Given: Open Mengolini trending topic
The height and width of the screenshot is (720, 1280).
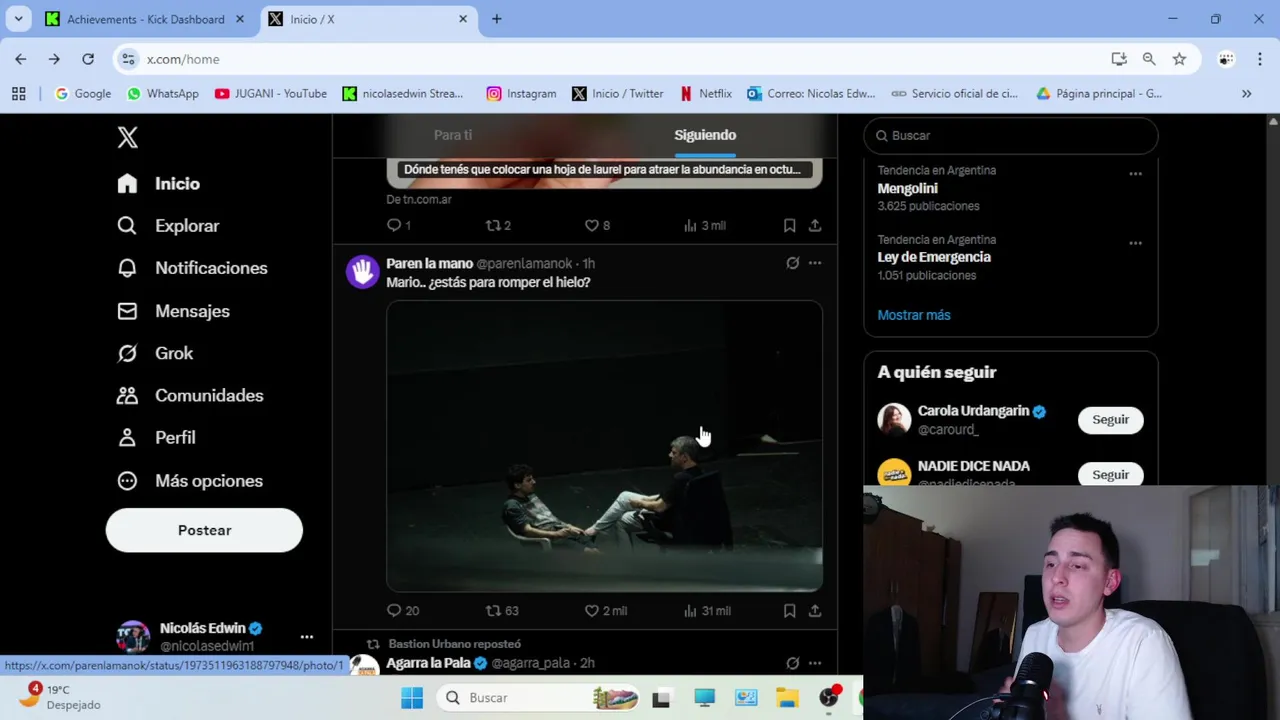Looking at the screenshot, I should click(x=907, y=188).
